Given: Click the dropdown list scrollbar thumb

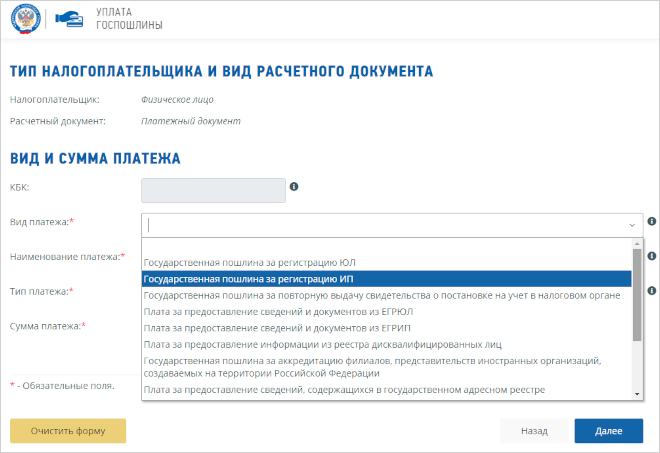Looking at the screenshot, I should pyautogui.click(x=637, y=295).
